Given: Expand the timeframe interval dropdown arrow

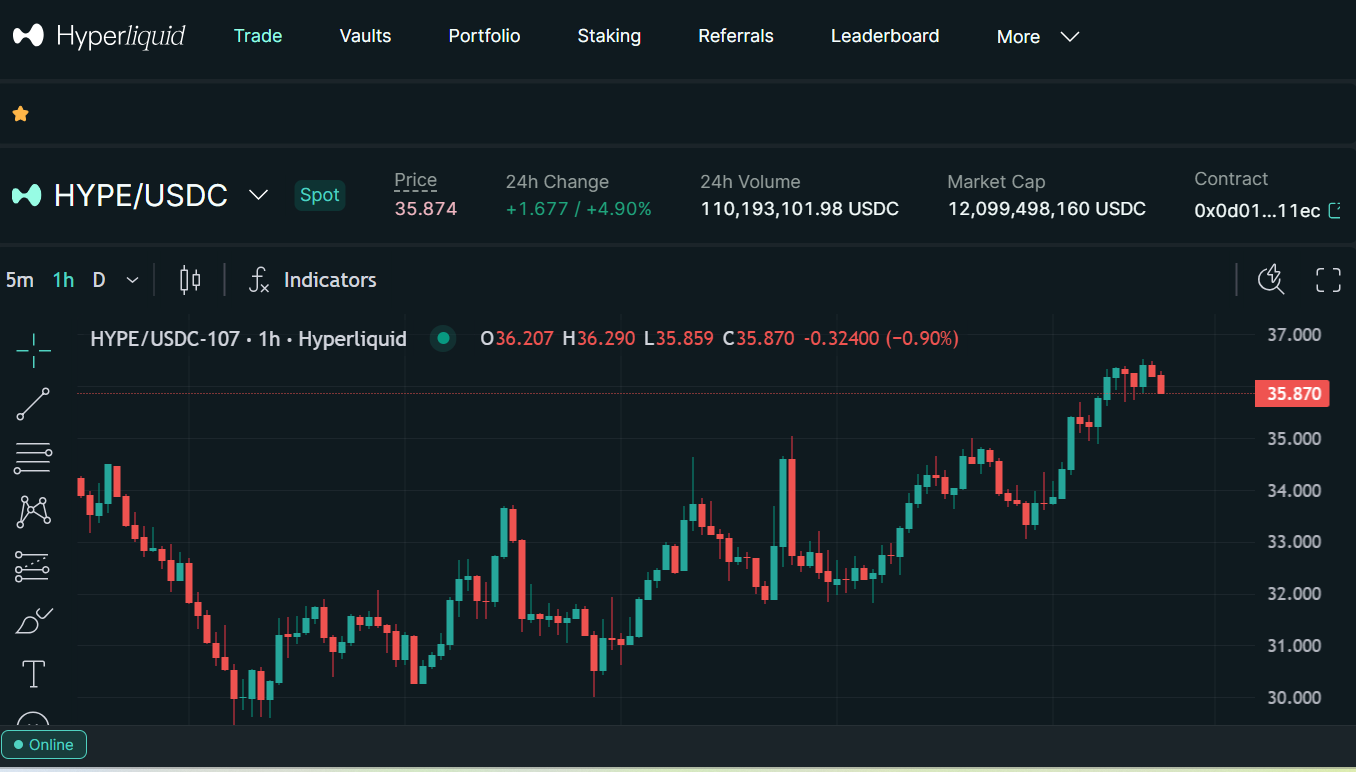Looking at the screenshot, I should click(132, 280).
